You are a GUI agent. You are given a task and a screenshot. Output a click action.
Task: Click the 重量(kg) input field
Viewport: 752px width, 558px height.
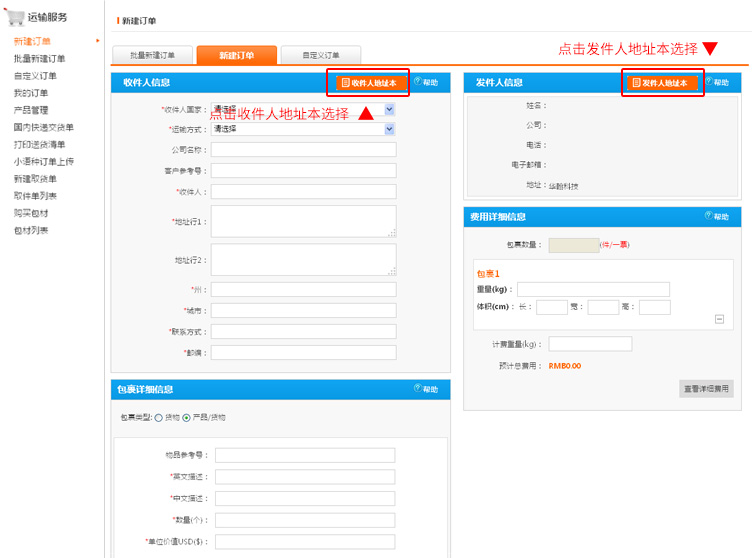coord(593,289)
